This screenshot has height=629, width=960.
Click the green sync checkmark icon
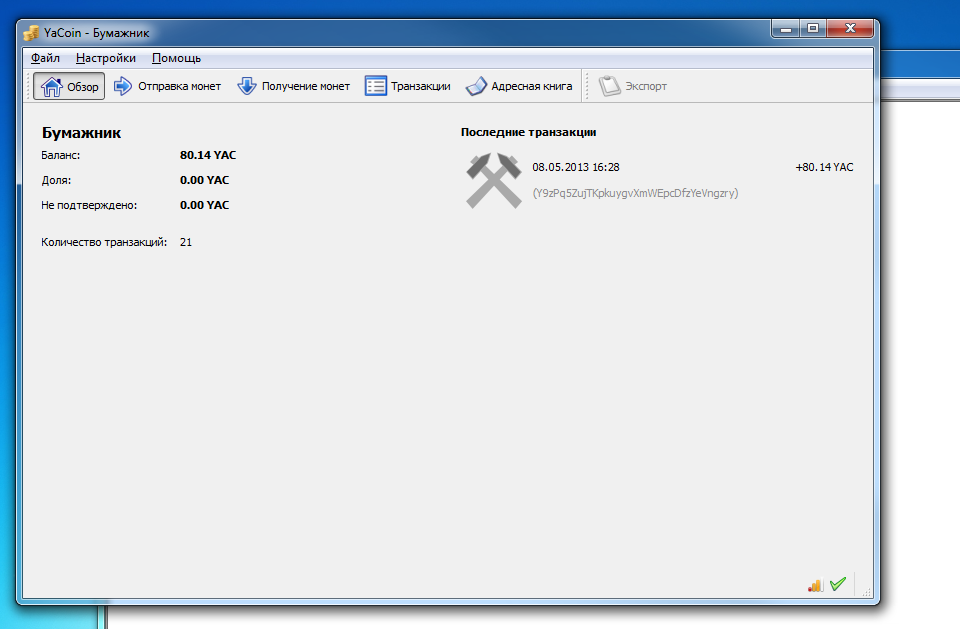pyautogui.click(x=838, y=584)
